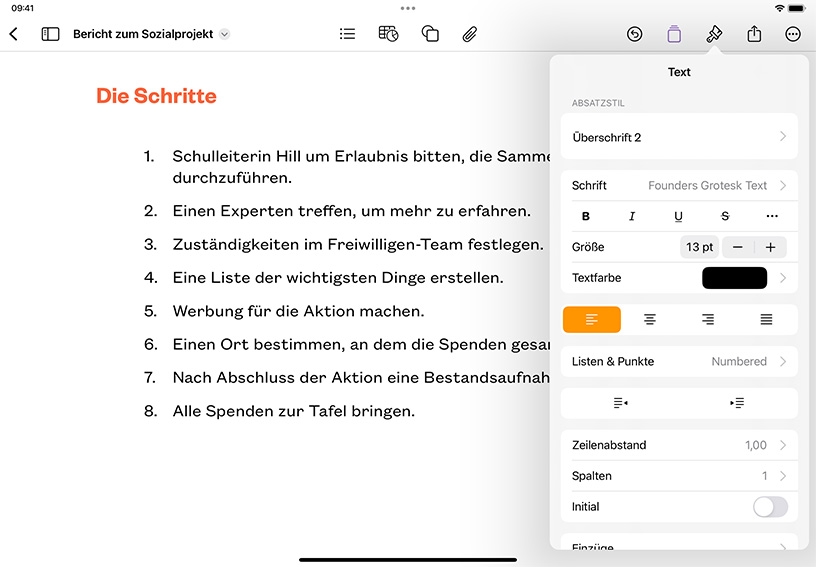Expand Textfarbe chevron
The width and height of the screenshot is (816, 567).
click(783, 278)
